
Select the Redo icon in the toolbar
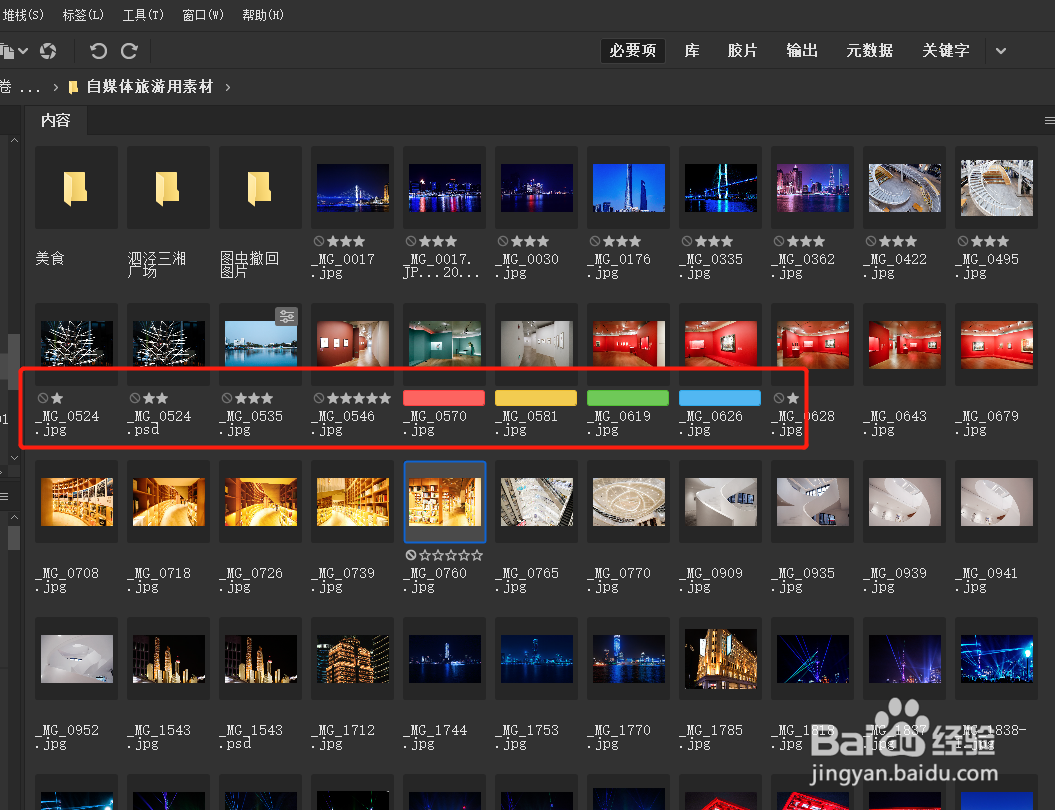[x=129, y=51]
